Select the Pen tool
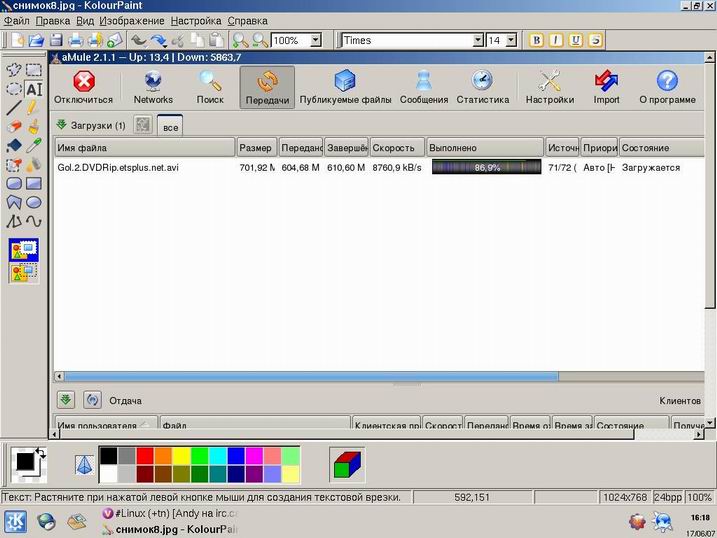The height and width of the screenshot is (538, 717). click(x=34, y=108)
